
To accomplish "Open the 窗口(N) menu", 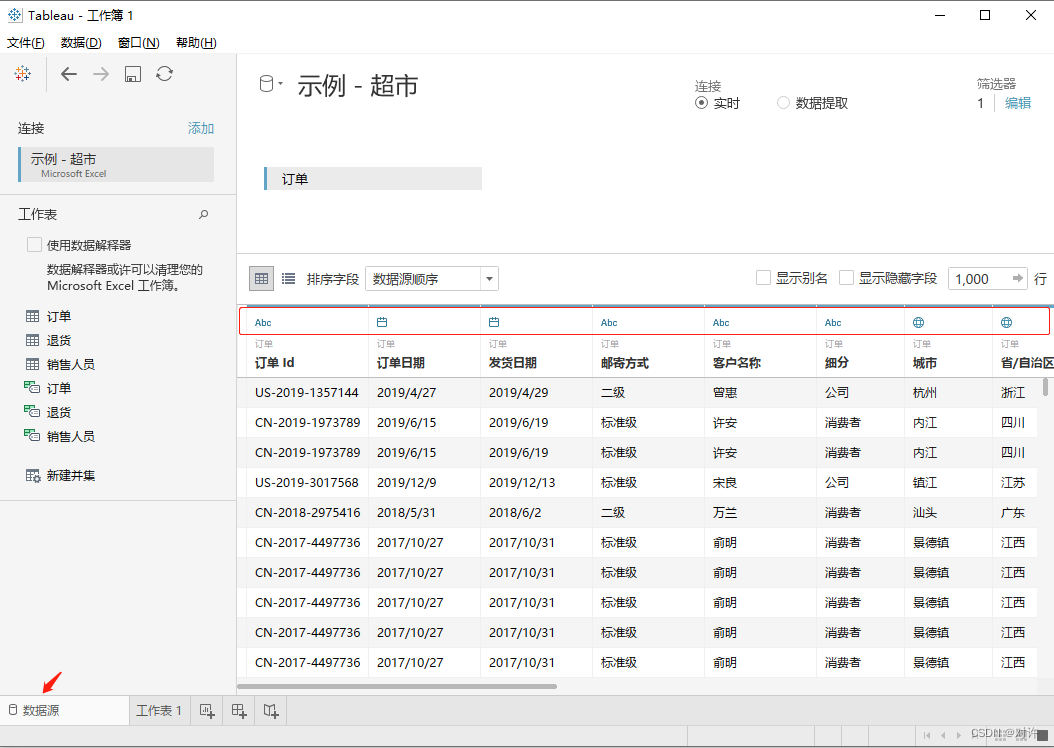I will point(138,43).
